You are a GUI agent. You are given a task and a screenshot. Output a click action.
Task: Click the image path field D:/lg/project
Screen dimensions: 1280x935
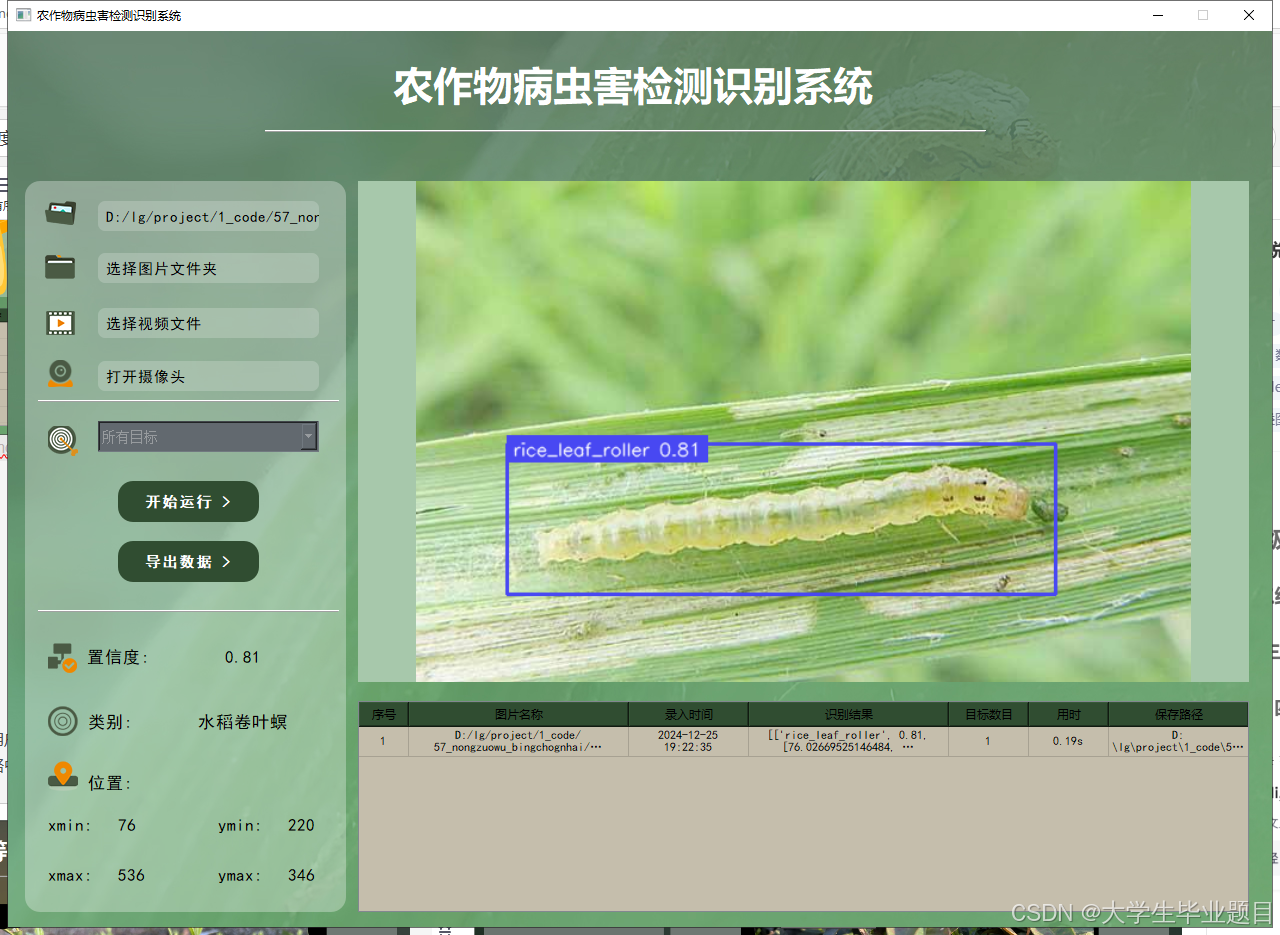[208, 216]
